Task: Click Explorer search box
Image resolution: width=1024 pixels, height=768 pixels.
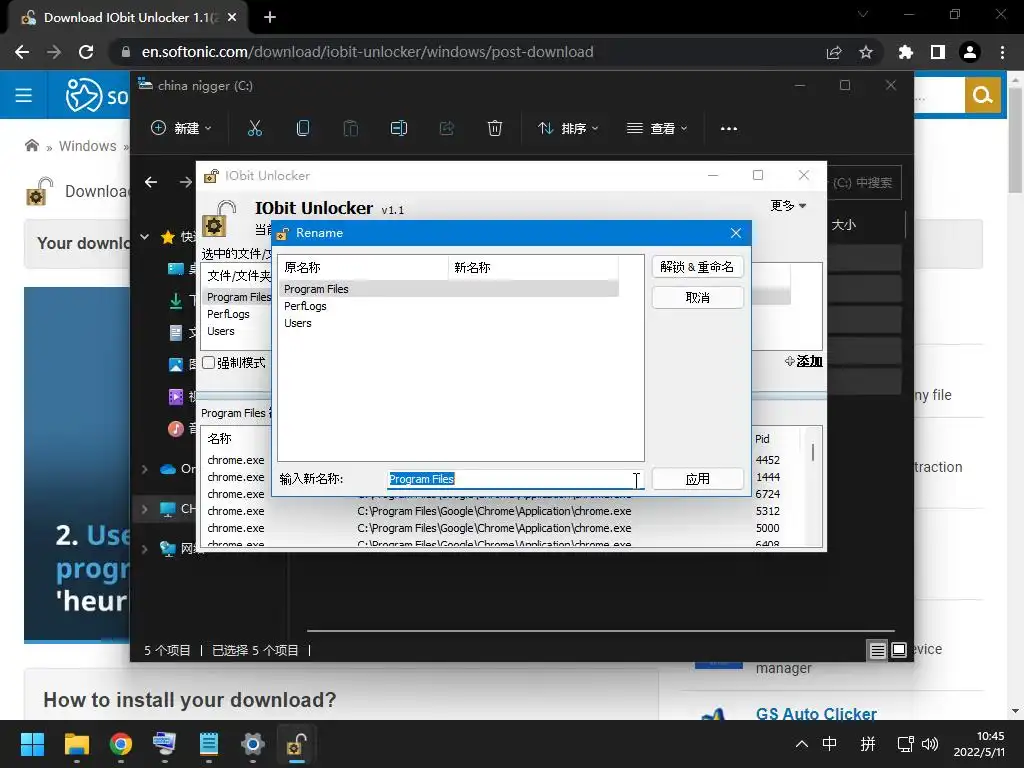Action: [x=864, y=183]
